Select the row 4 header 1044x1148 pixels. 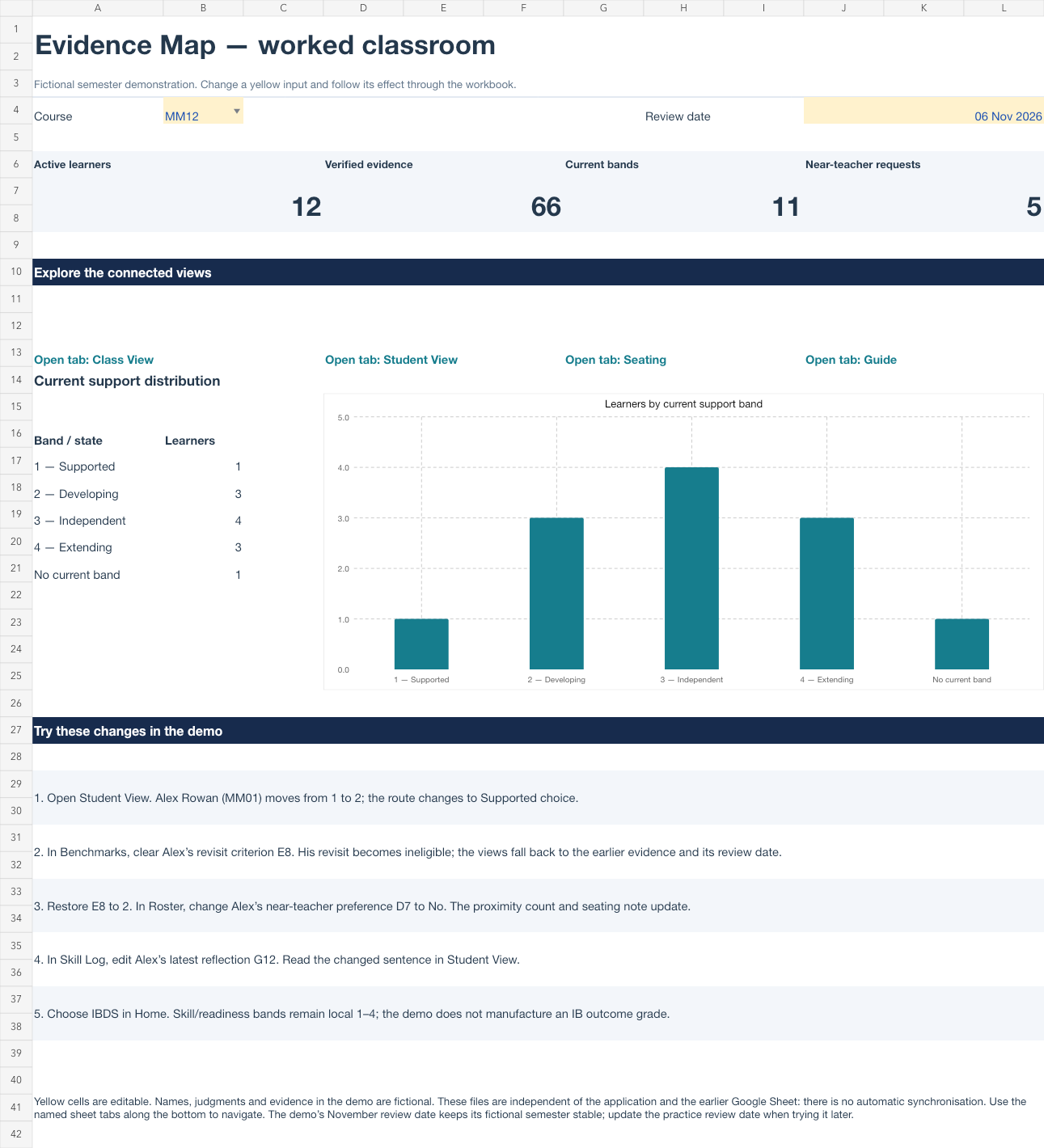pos(16,110)
